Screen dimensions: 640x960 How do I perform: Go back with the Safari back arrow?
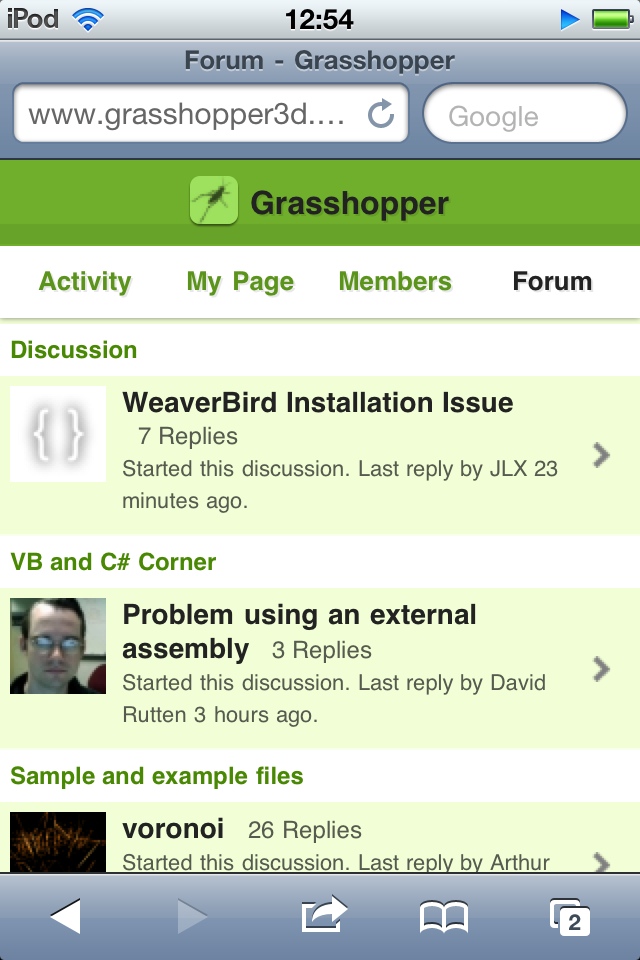[x=65, y=915]
